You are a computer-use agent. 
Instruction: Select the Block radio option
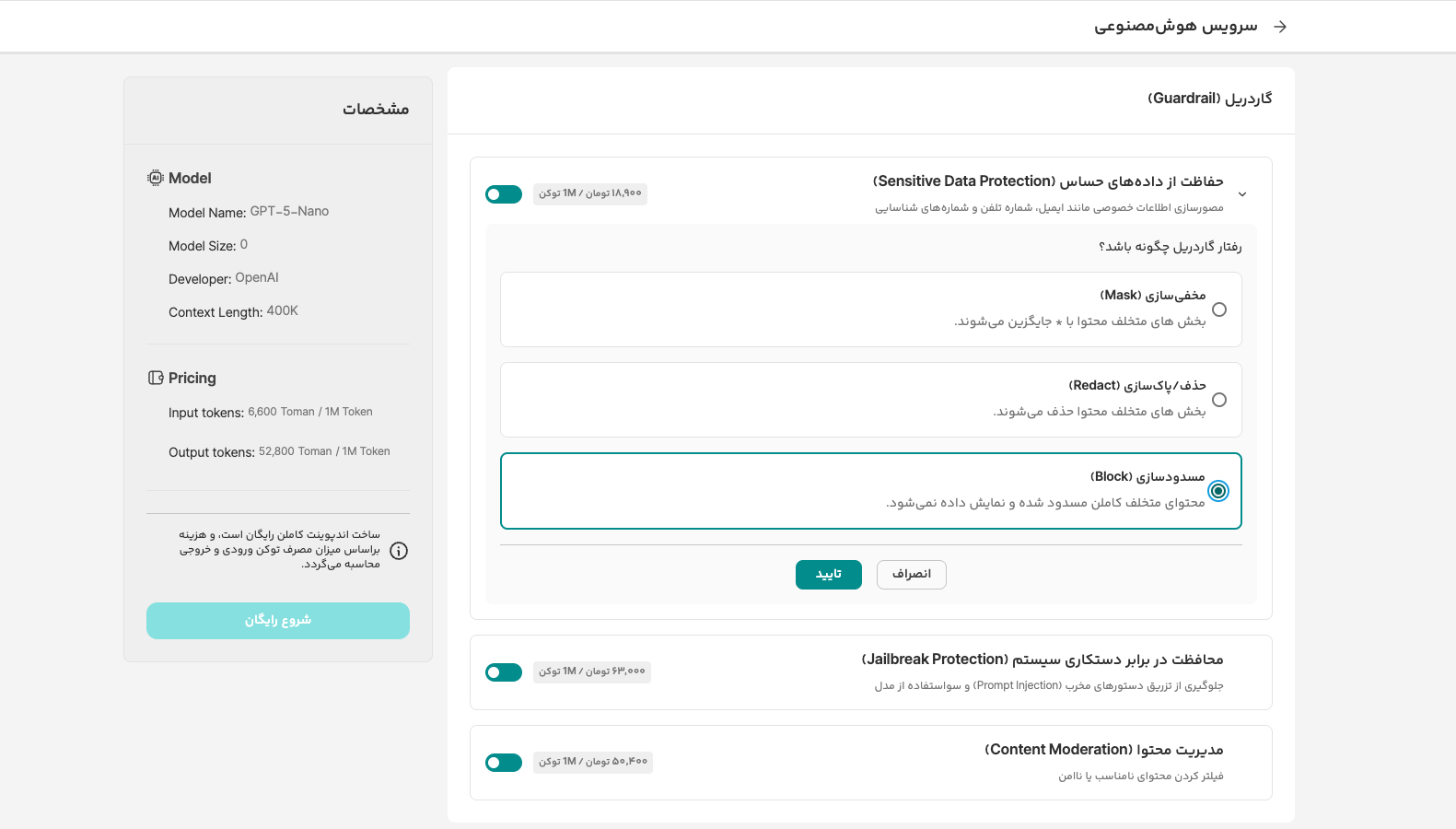coord(1218,491)
